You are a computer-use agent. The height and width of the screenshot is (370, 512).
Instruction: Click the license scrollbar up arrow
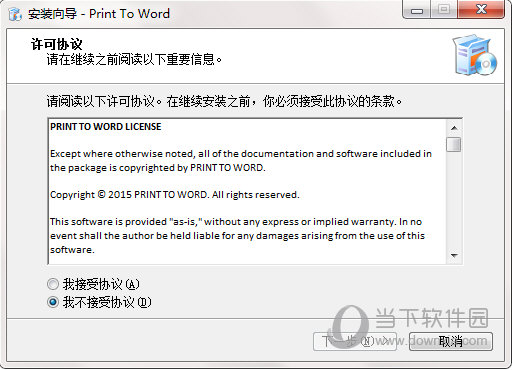click(x=454, y=128)
